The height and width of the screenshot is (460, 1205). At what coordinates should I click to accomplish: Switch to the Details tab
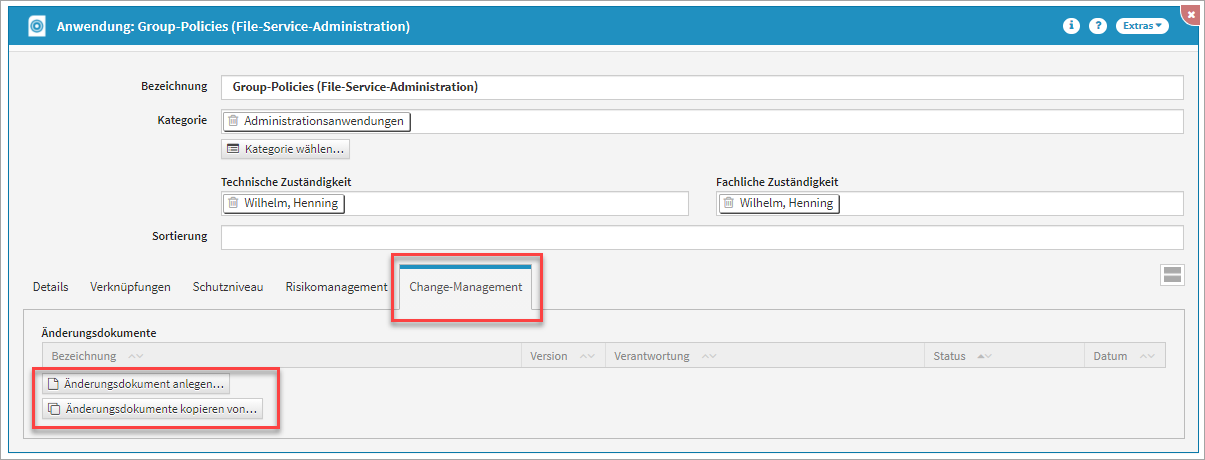click(x=50, y=287)
